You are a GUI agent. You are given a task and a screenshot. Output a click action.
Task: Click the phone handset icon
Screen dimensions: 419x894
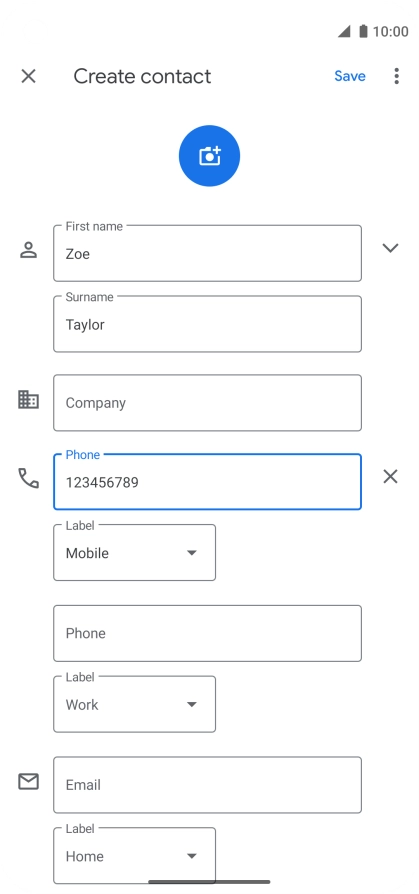[29, 478]
